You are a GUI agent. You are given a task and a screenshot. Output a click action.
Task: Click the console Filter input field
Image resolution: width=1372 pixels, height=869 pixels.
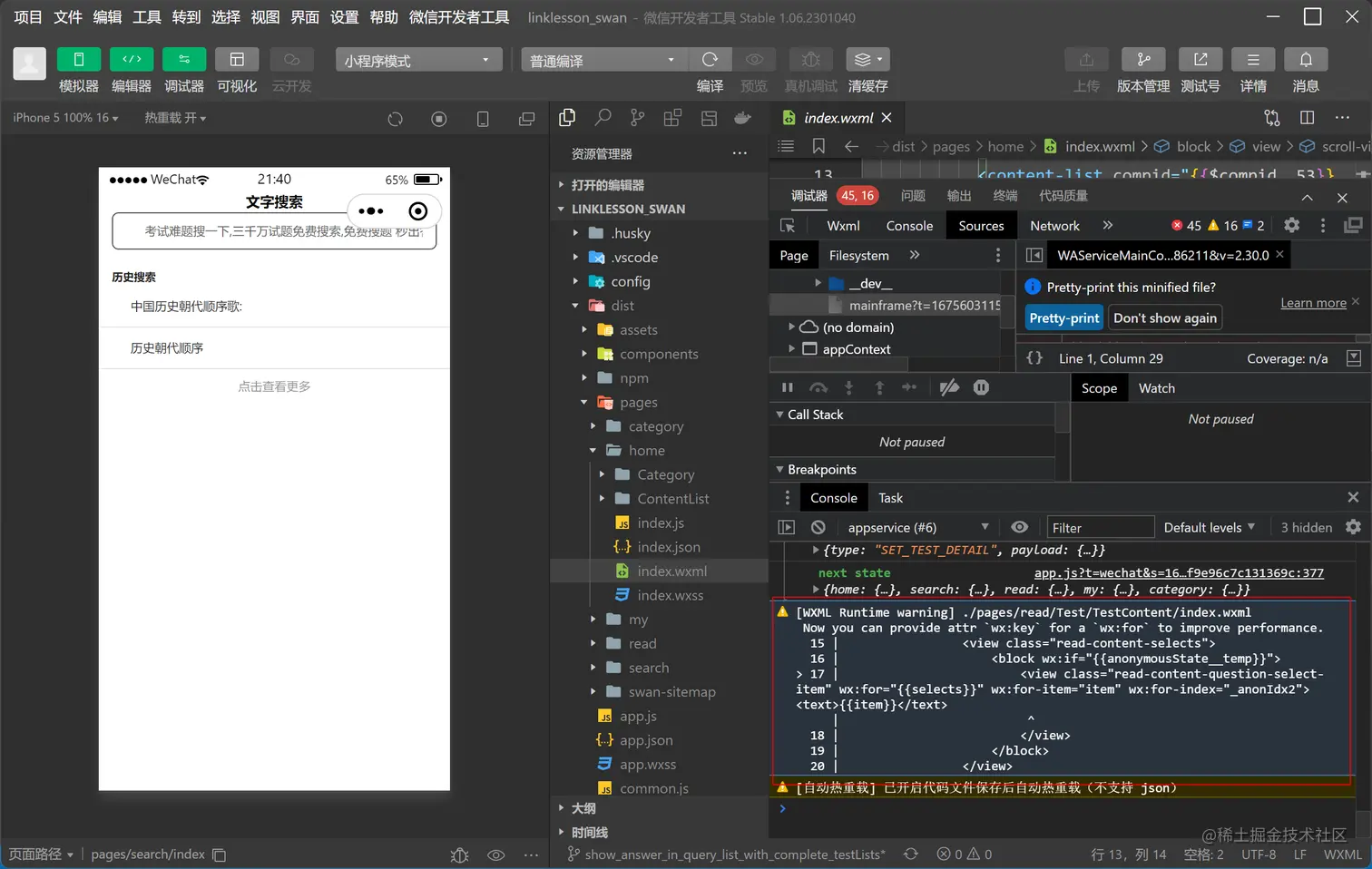point(1100,528)
